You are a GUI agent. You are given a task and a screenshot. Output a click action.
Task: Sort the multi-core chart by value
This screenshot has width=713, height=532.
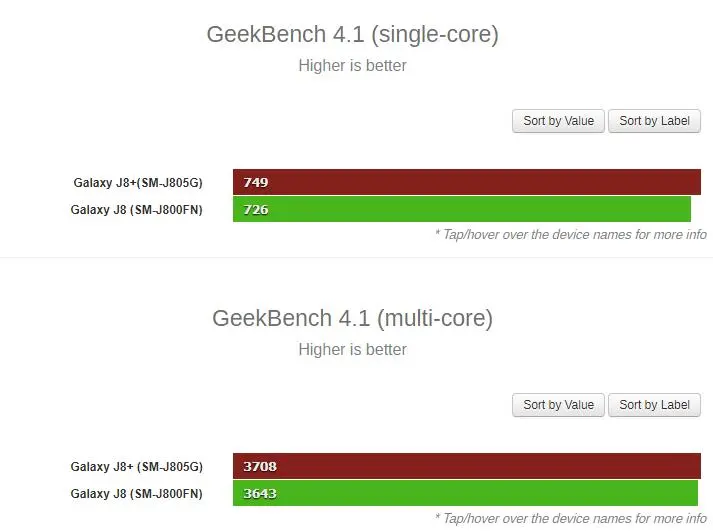click(558, 405)
